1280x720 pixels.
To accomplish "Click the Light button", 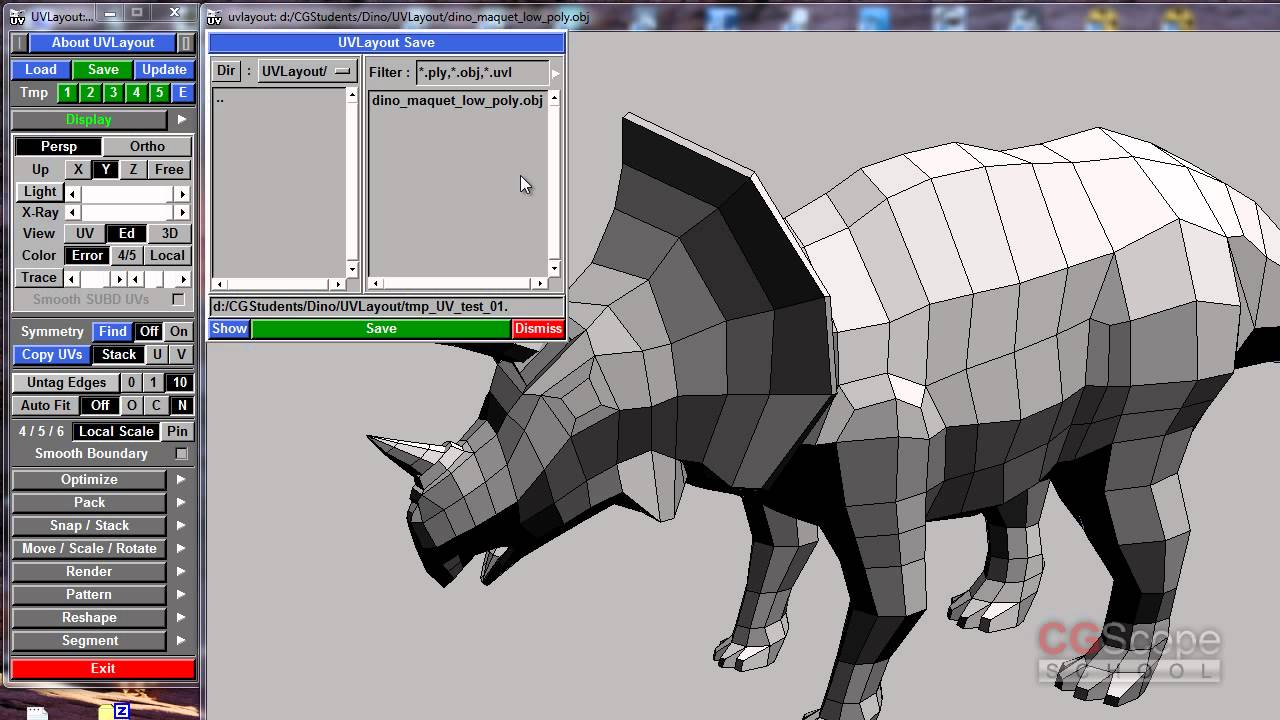I will 40,192.
